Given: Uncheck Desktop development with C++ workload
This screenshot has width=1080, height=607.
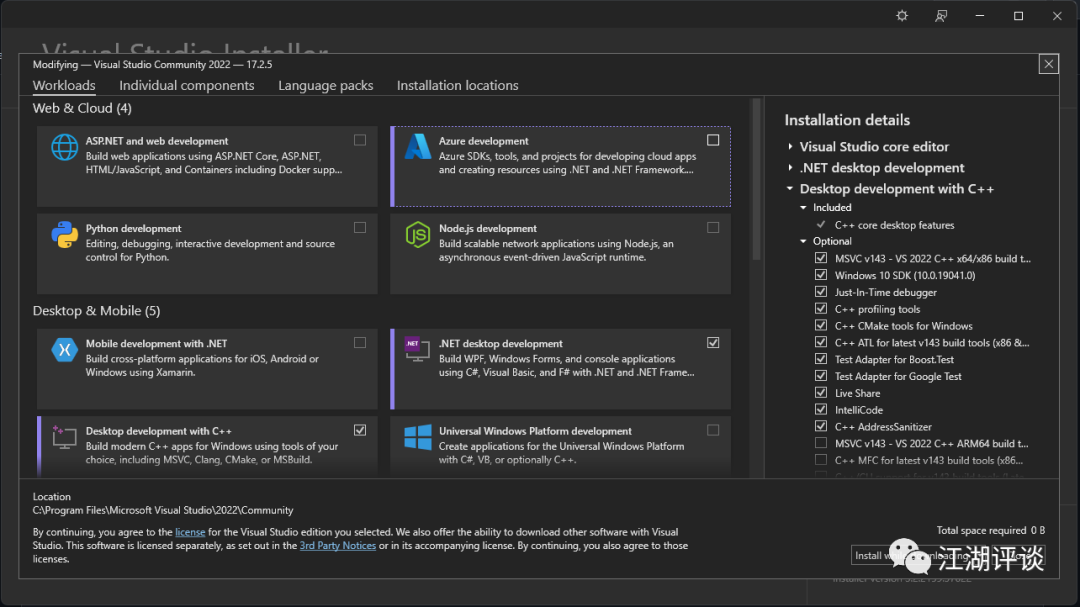Looking at the screenshot, I should pyautogui.click(x=360, y=430).
